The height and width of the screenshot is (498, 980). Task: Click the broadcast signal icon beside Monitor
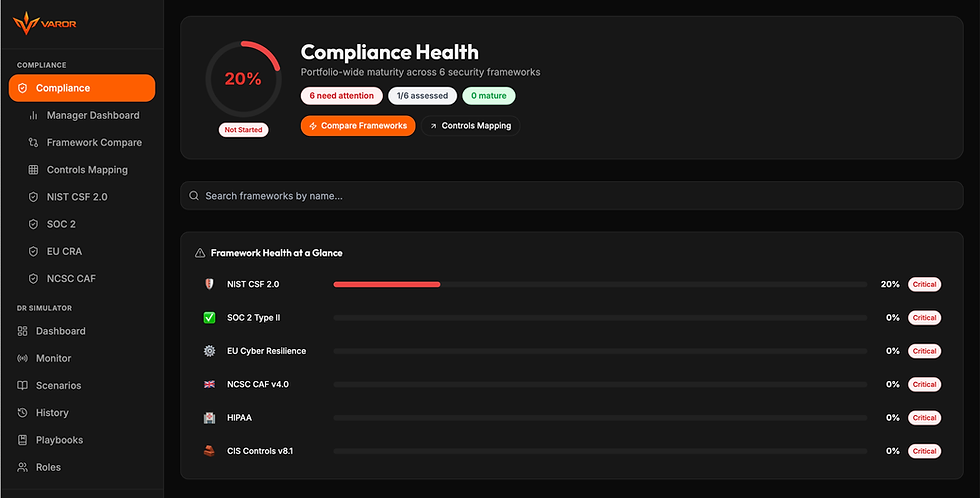point(22,359)
